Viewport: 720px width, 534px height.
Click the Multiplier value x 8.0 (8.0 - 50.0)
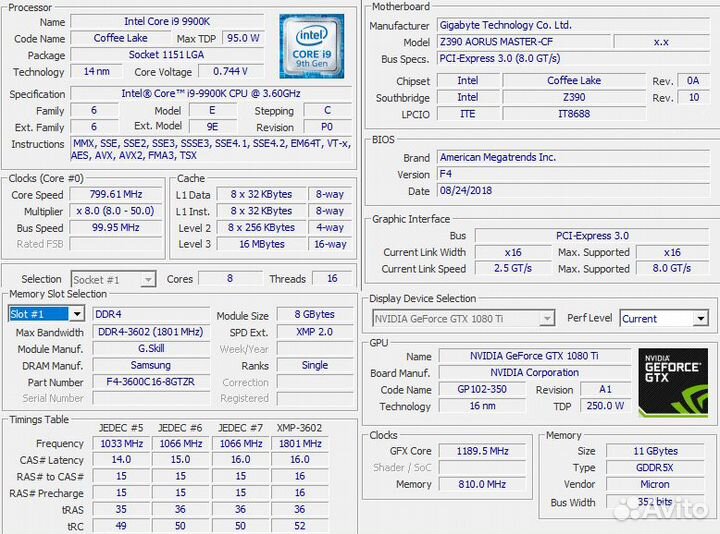pos(116,211)
